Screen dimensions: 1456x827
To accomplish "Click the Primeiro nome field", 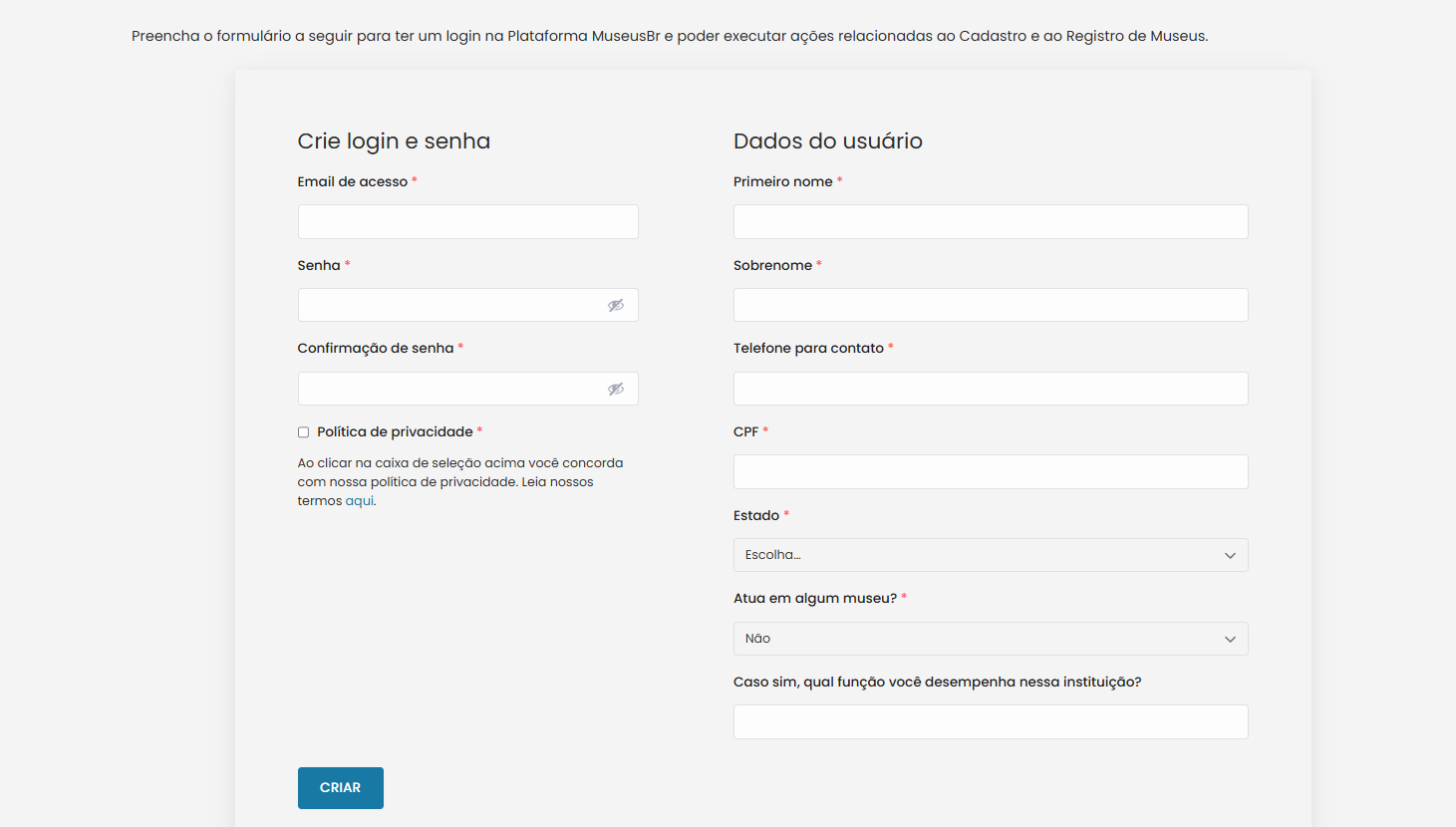I will [990, 222].
